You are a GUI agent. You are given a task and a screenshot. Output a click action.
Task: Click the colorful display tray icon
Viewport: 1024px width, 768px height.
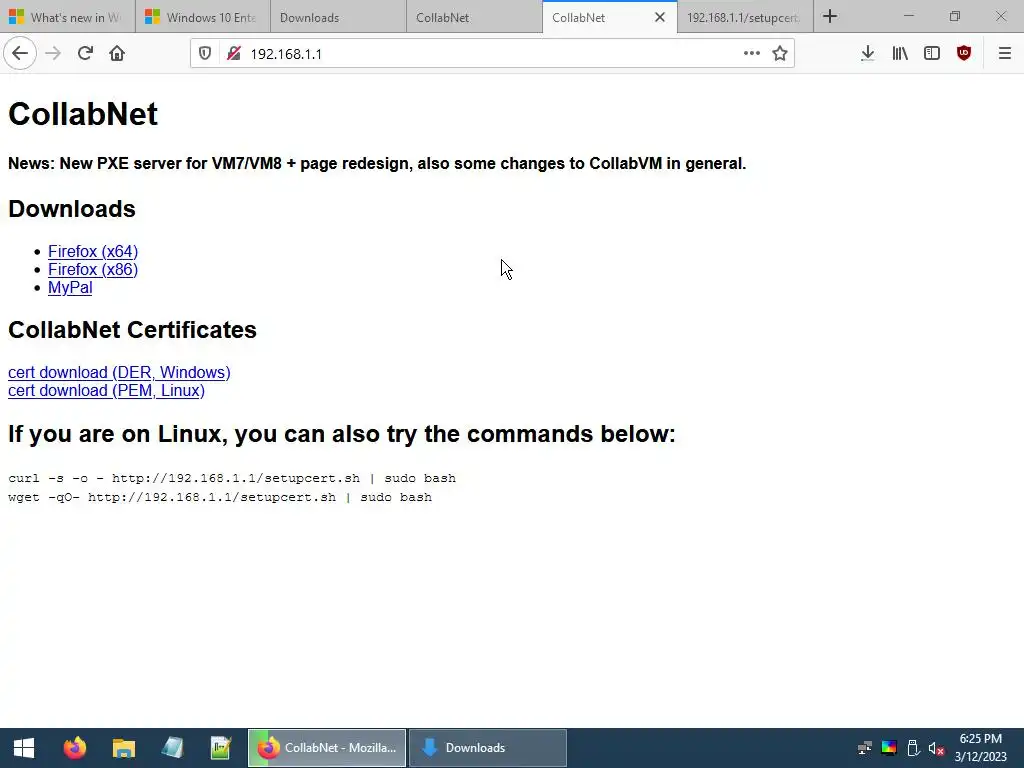tap(889, 748)
